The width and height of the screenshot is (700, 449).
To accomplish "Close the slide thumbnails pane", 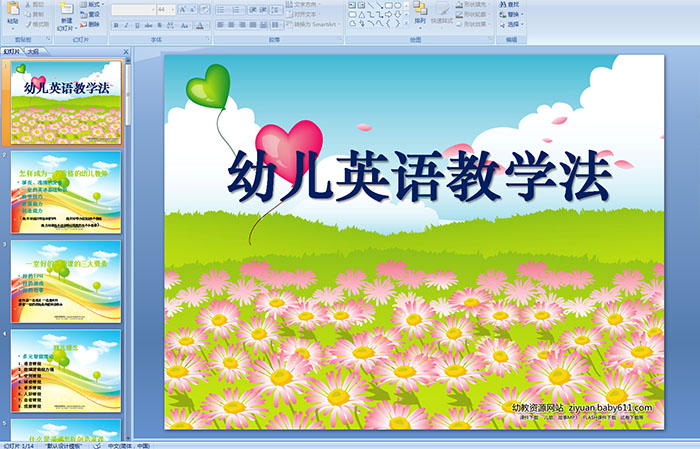I will (x=126, y=52).
